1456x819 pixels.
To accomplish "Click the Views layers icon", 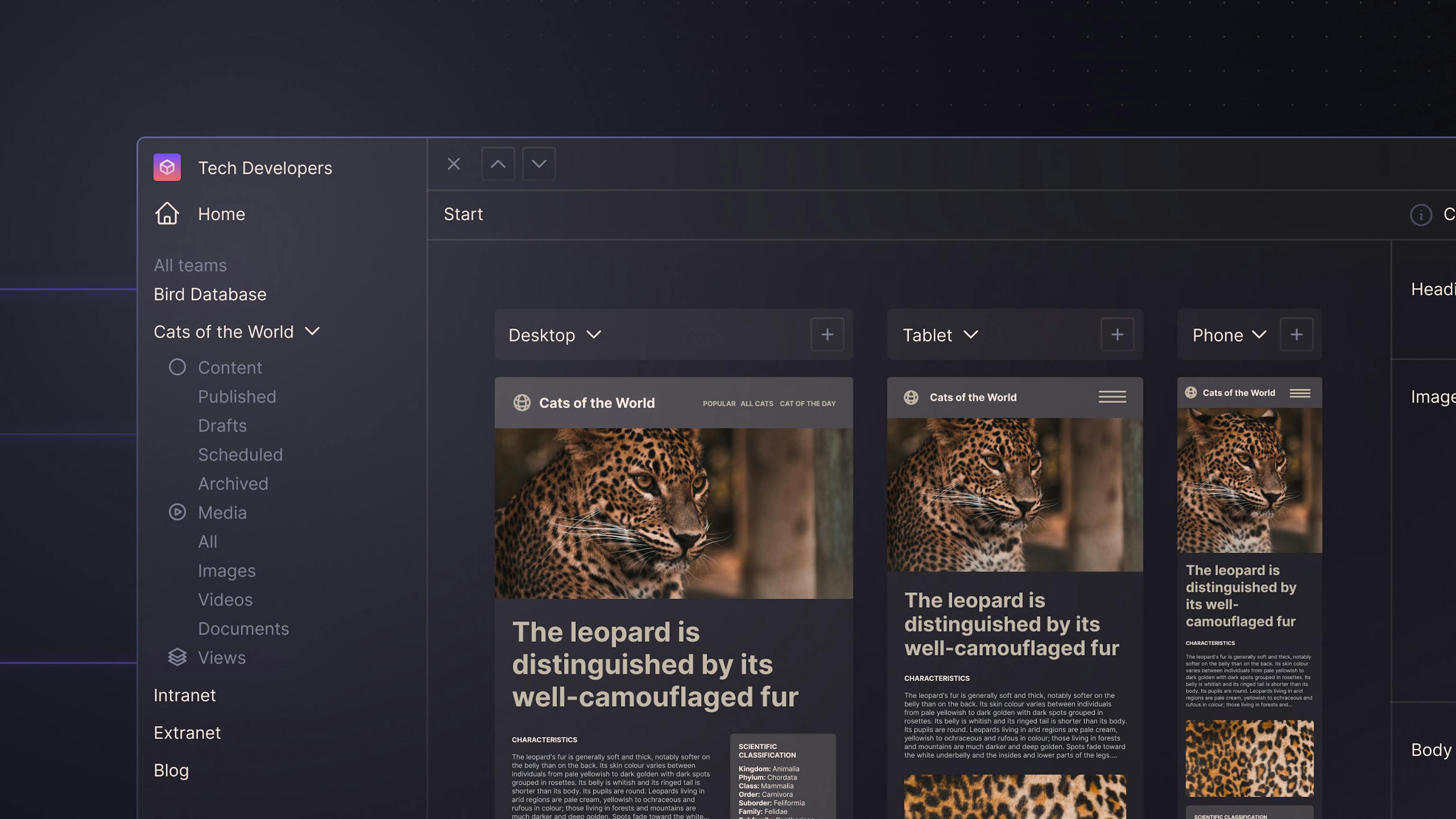I will click(177, 657).
